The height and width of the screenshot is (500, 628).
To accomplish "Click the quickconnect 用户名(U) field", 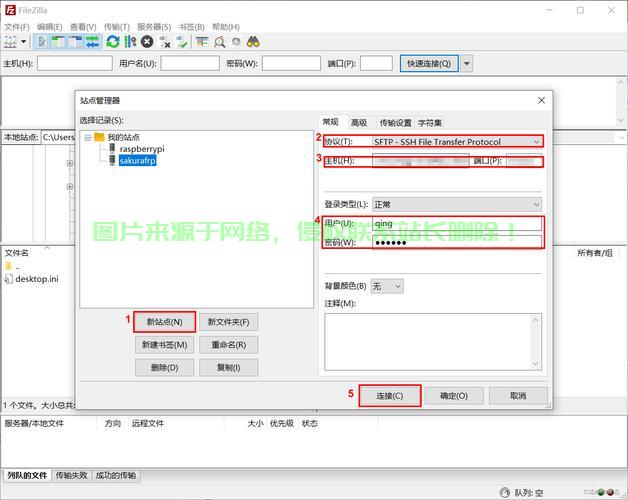I will pyautogui.click(x=190, y=63).
